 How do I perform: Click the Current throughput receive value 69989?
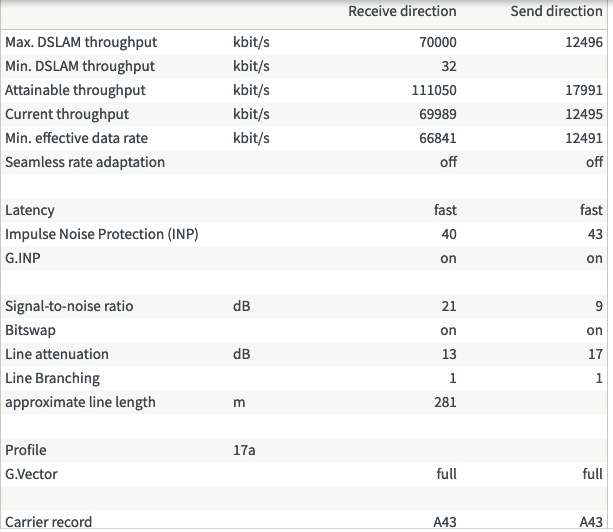438,114
